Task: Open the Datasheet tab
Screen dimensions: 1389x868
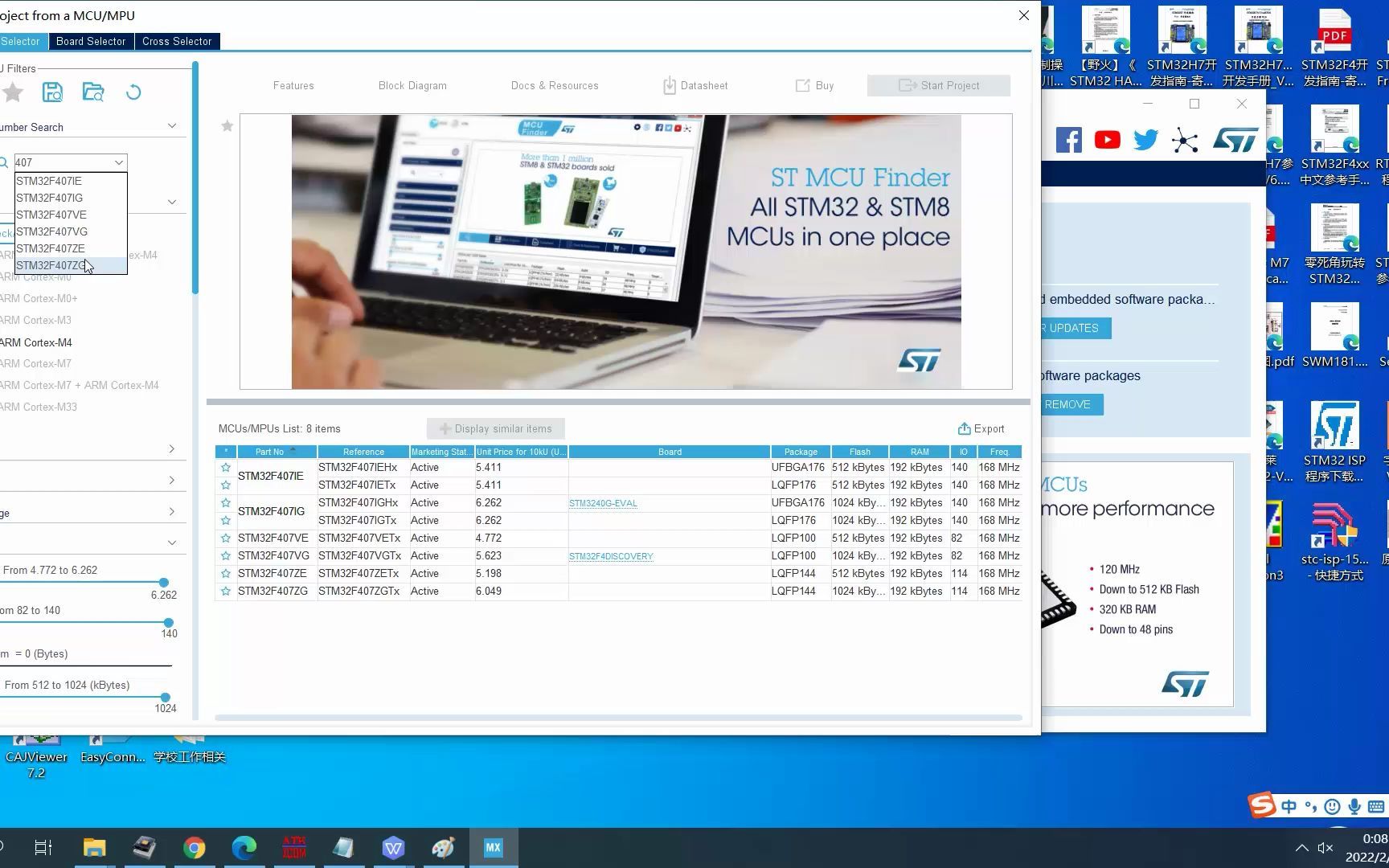Action: (x=695, y=85)
